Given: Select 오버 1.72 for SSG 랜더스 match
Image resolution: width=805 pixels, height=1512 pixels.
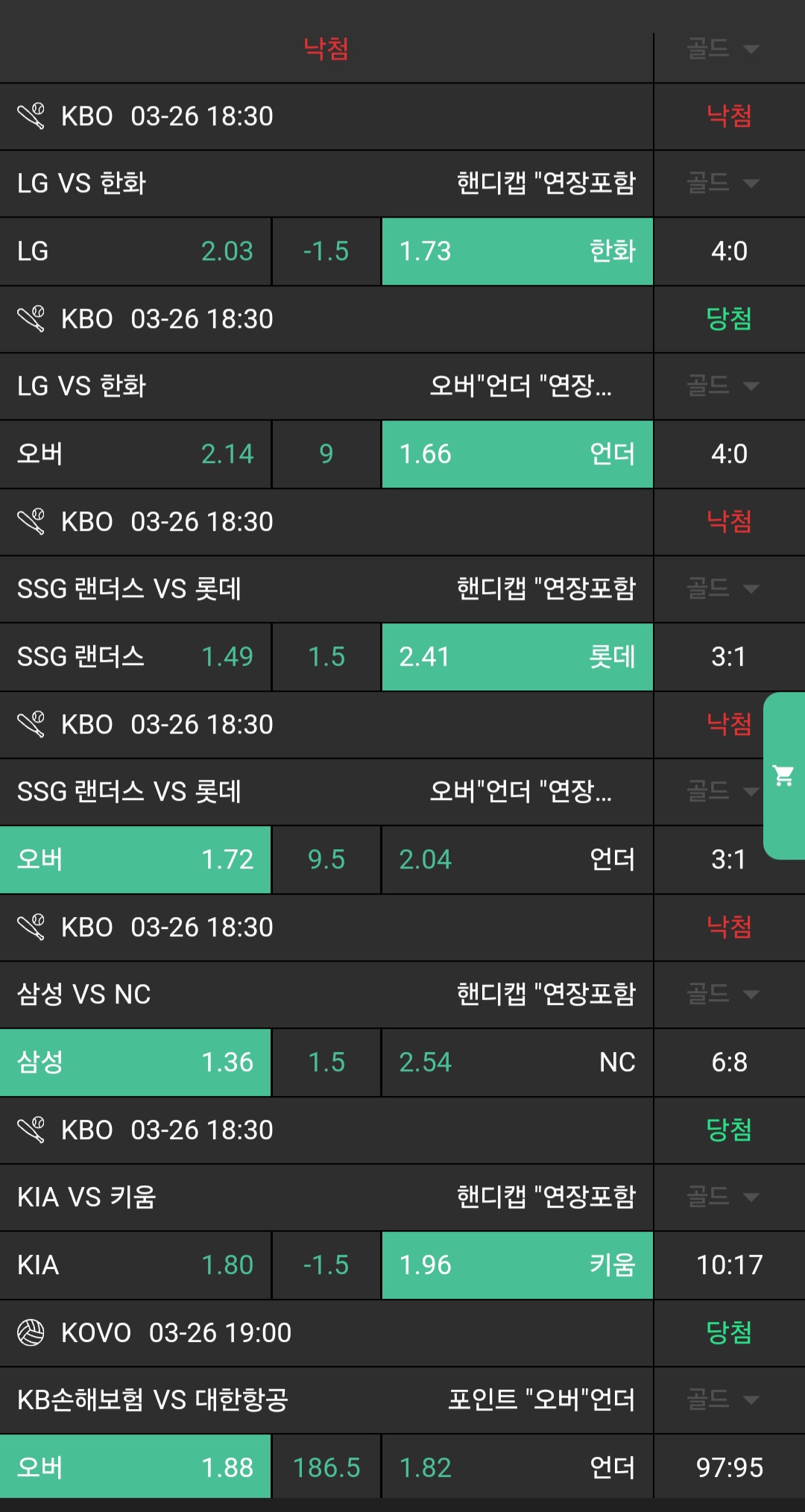Looking at the screenshot, I should click(x=135, y=860).
